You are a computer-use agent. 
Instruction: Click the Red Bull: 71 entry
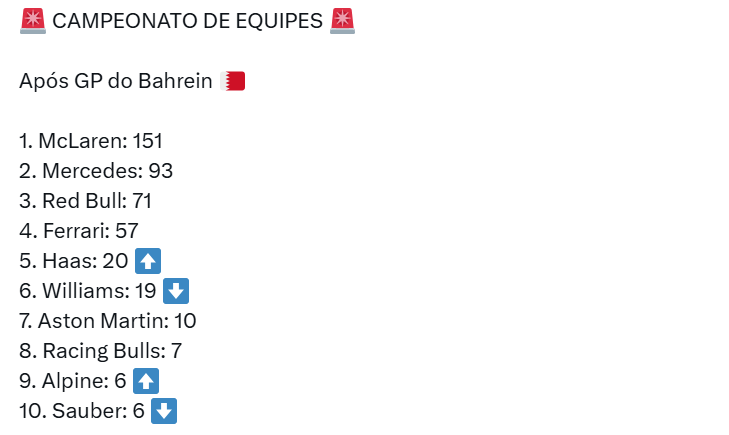[86, 201]
